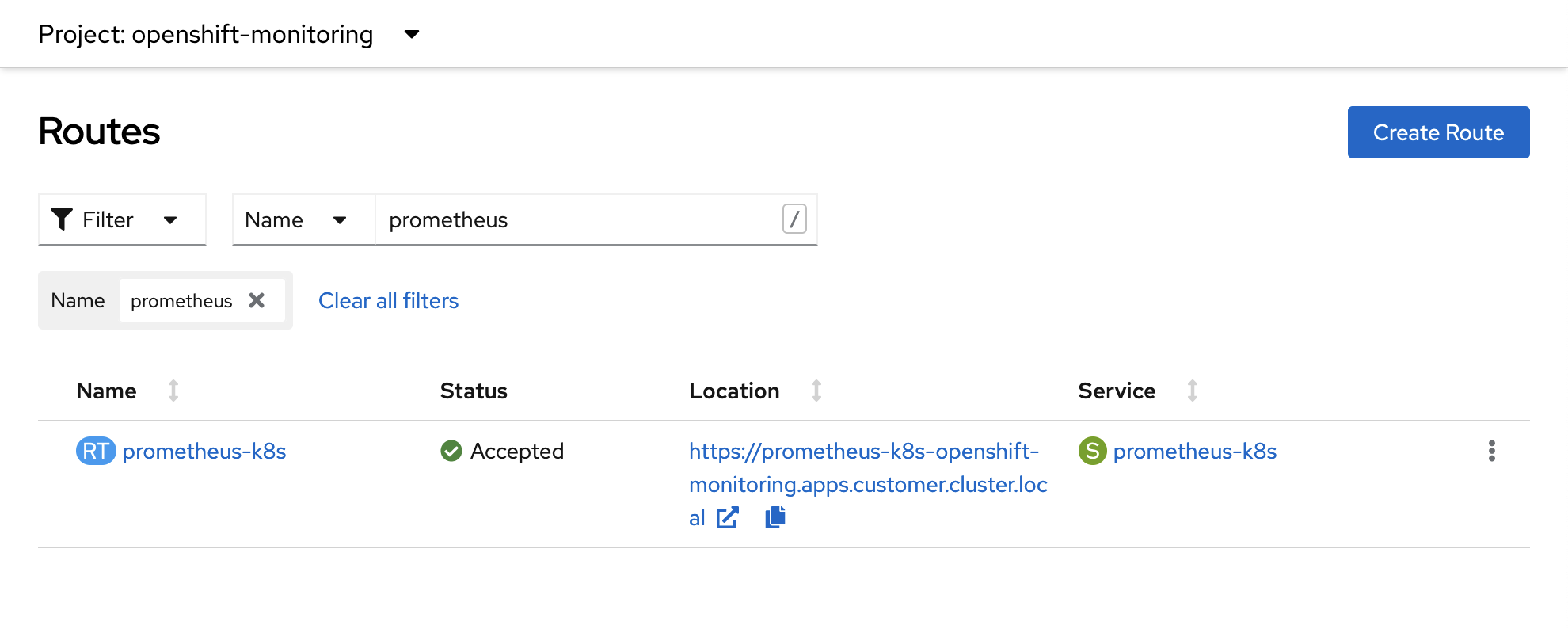Click the funnel filter icon

pos(62,219)
